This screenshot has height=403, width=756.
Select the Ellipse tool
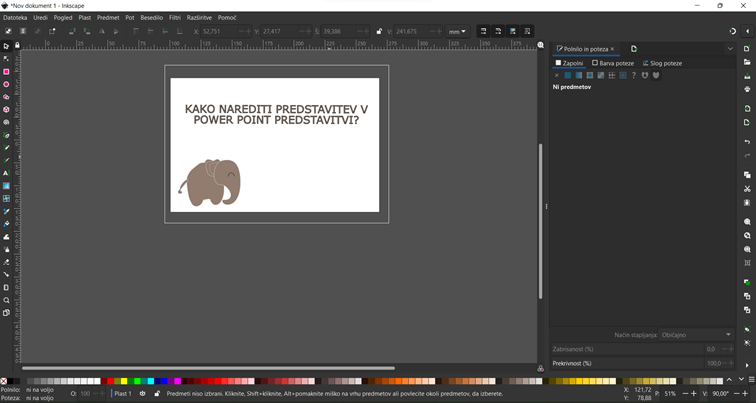tap(6, 84)
